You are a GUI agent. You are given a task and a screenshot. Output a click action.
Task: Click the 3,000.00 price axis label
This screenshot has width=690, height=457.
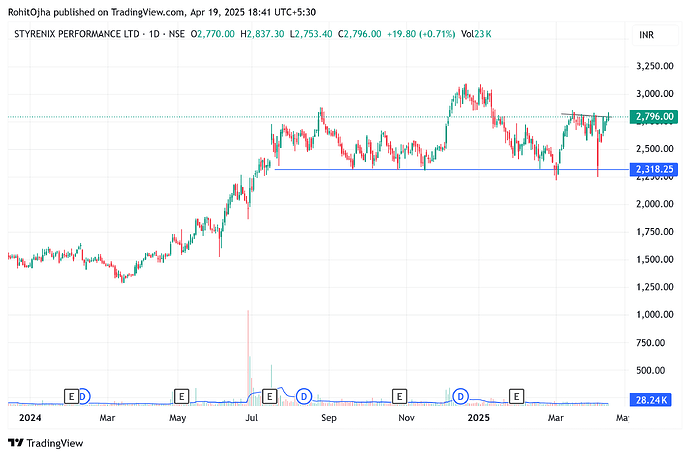click(x=655, y=93)
